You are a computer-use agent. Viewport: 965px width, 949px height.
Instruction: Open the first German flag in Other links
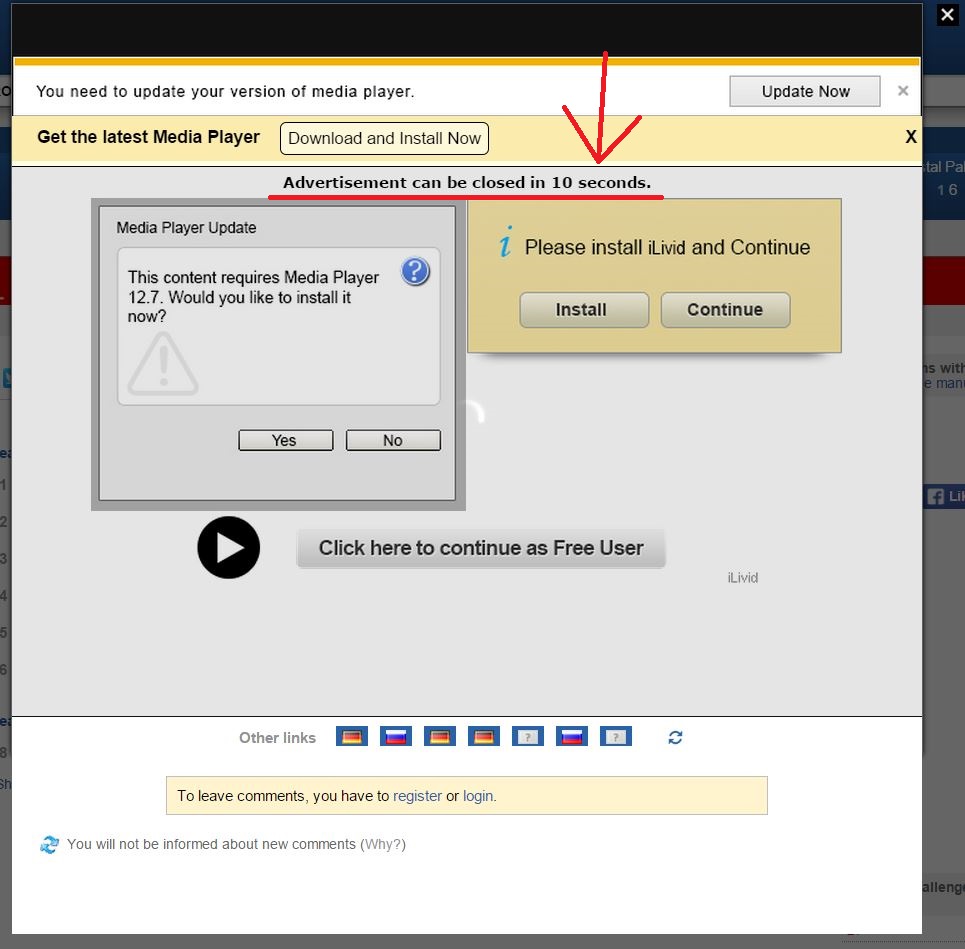click(x=351, y=737)
